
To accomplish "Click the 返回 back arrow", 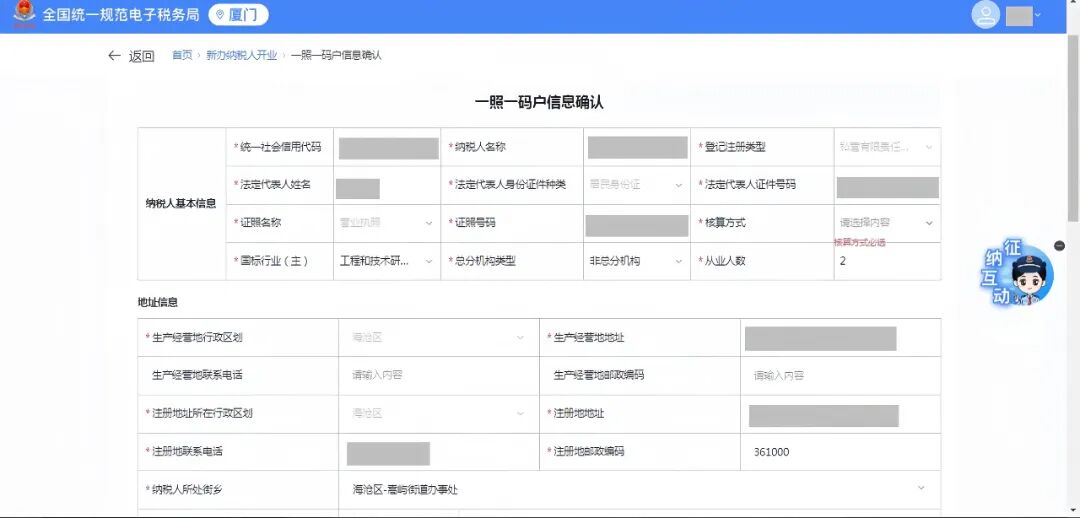I will coord(114,56).
